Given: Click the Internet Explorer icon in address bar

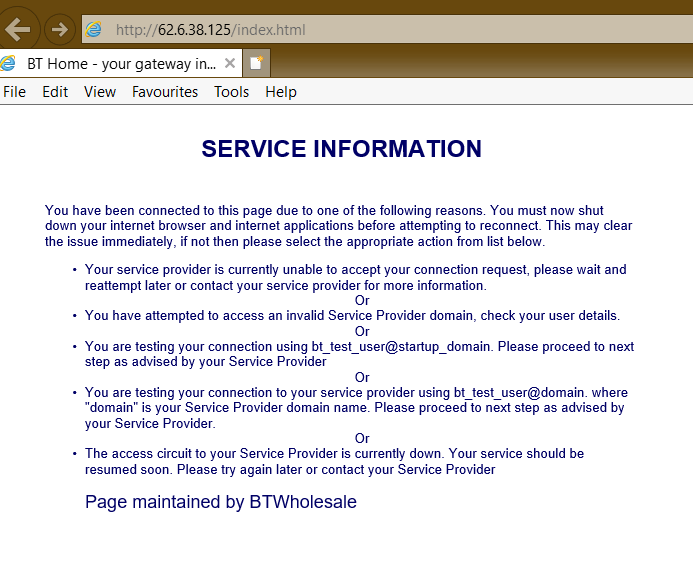Looking at the screenshot, I should tap(94, 30).
